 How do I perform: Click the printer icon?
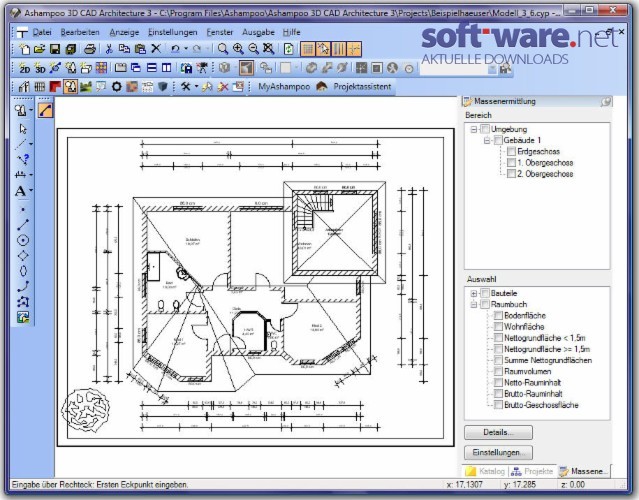pyautogui.click(x=90, y=49)
